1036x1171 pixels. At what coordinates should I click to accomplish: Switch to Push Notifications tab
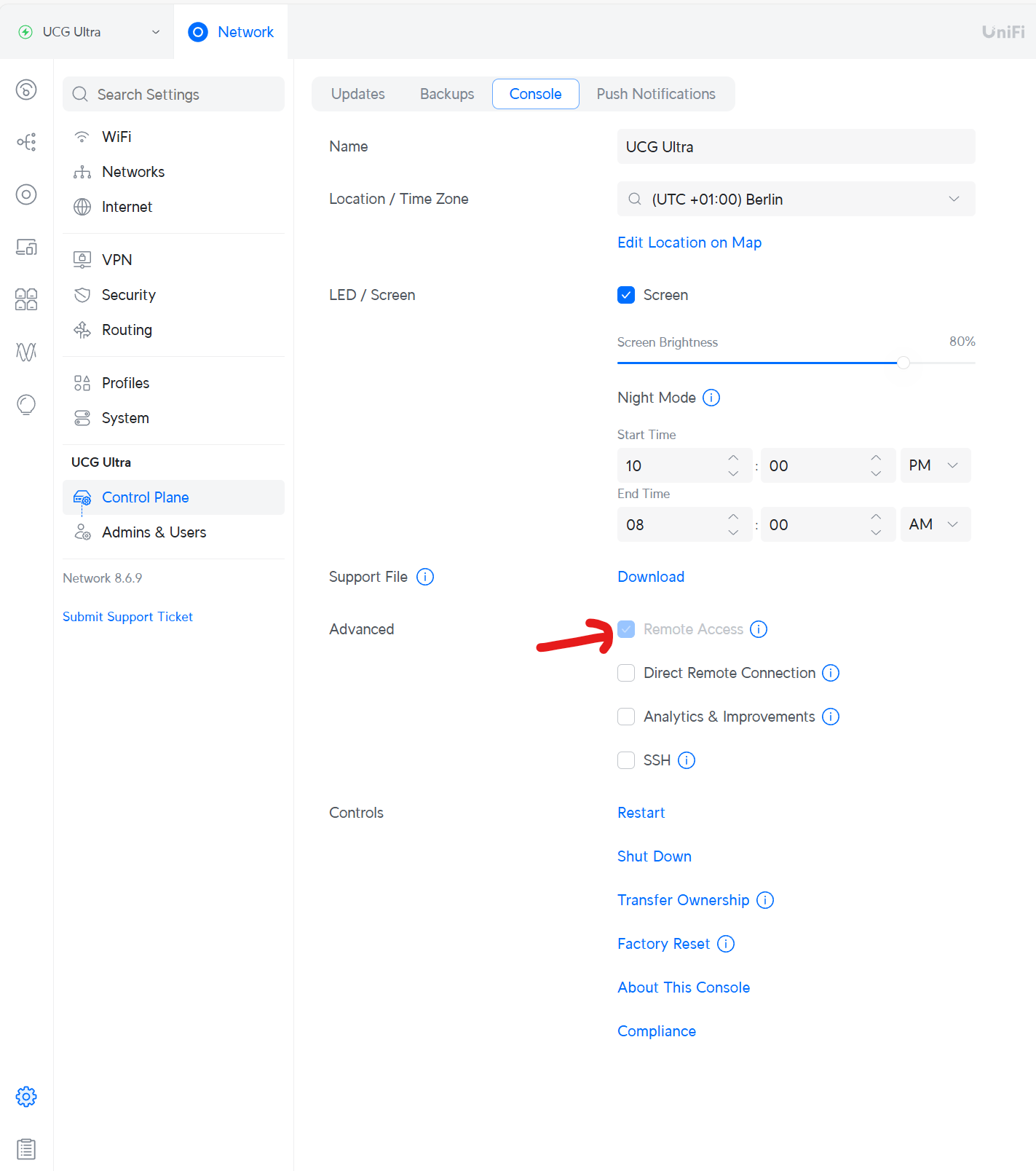coord(656,94)
